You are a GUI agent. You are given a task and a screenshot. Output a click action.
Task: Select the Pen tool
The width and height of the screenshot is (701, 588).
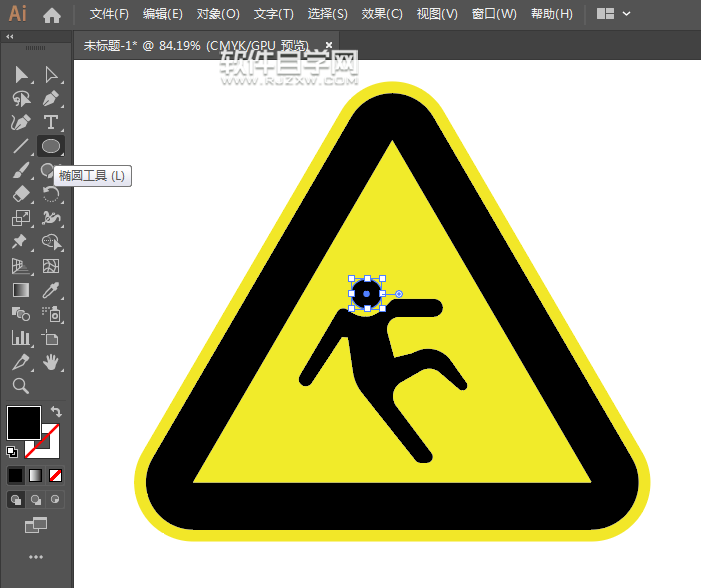coord(51,99)
